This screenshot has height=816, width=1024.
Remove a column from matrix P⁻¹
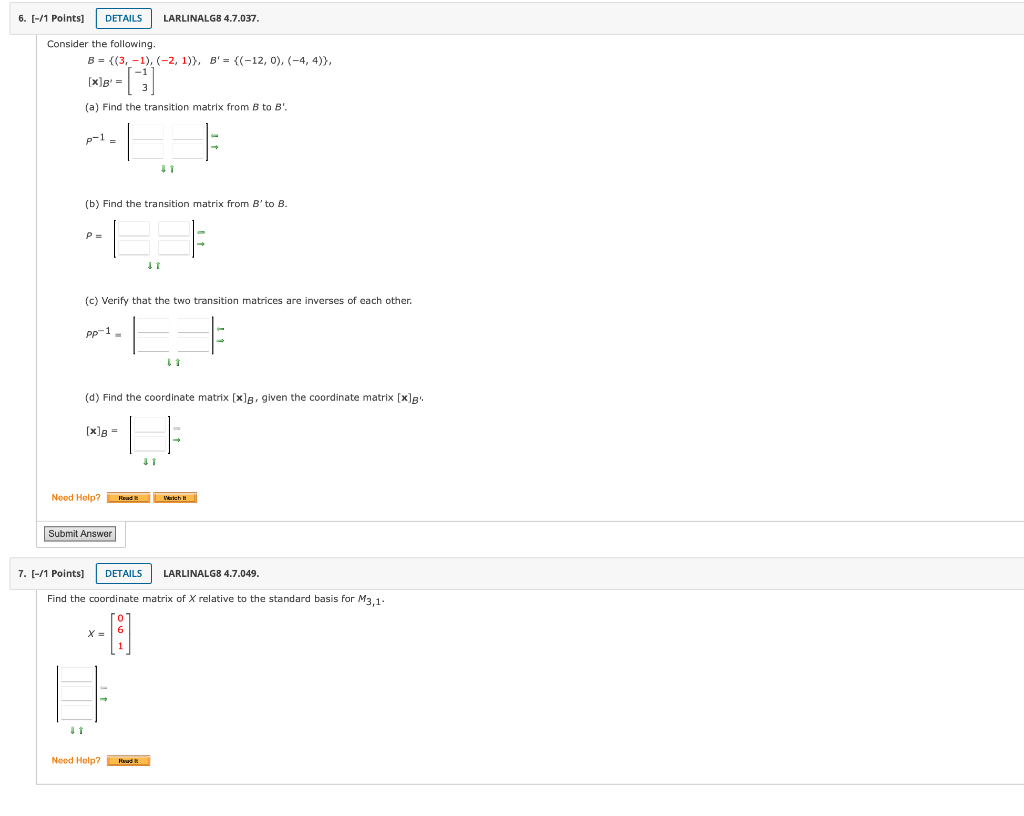pos(214,136)
